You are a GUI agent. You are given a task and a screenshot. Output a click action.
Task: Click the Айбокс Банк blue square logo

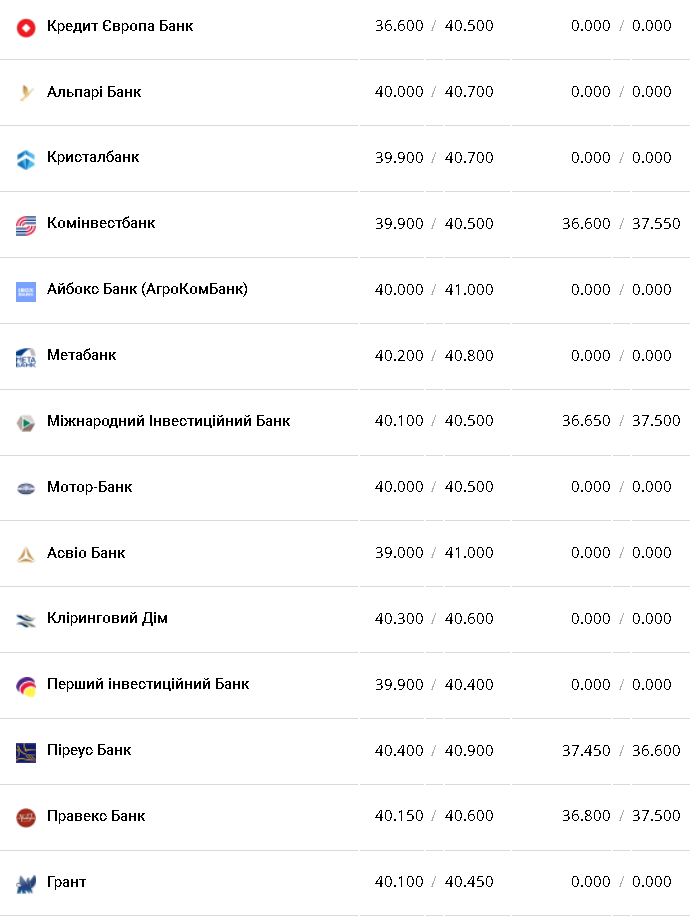26,291
